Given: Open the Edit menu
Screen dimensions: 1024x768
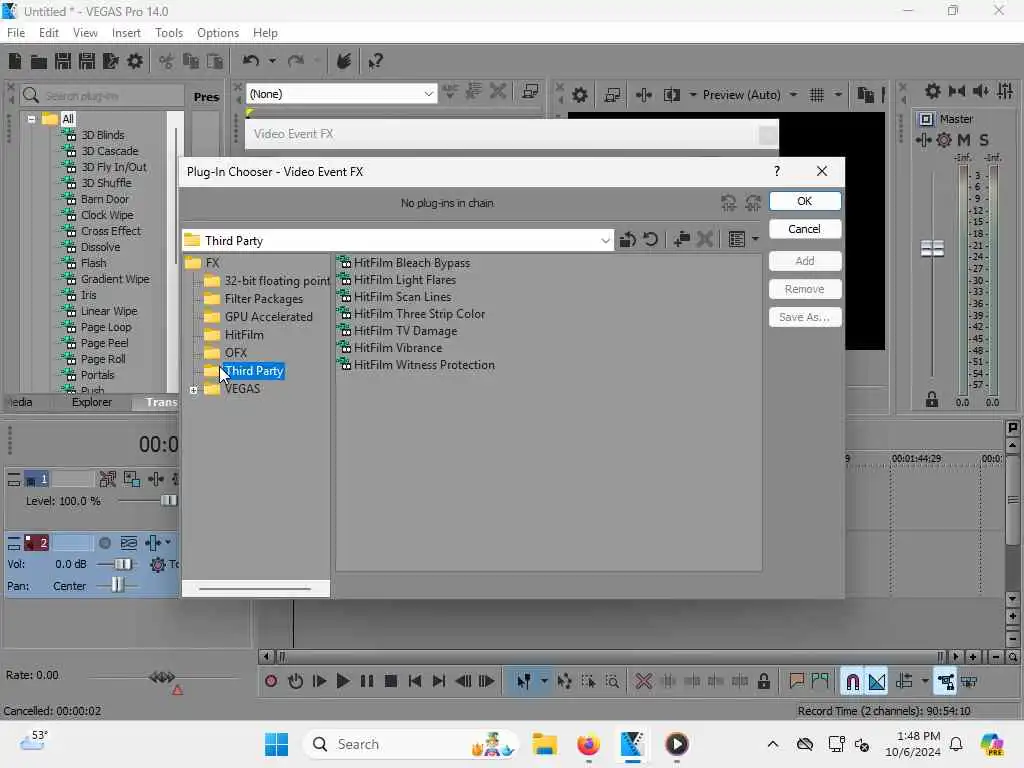Looking at the screenshot, I should point(48,33).
